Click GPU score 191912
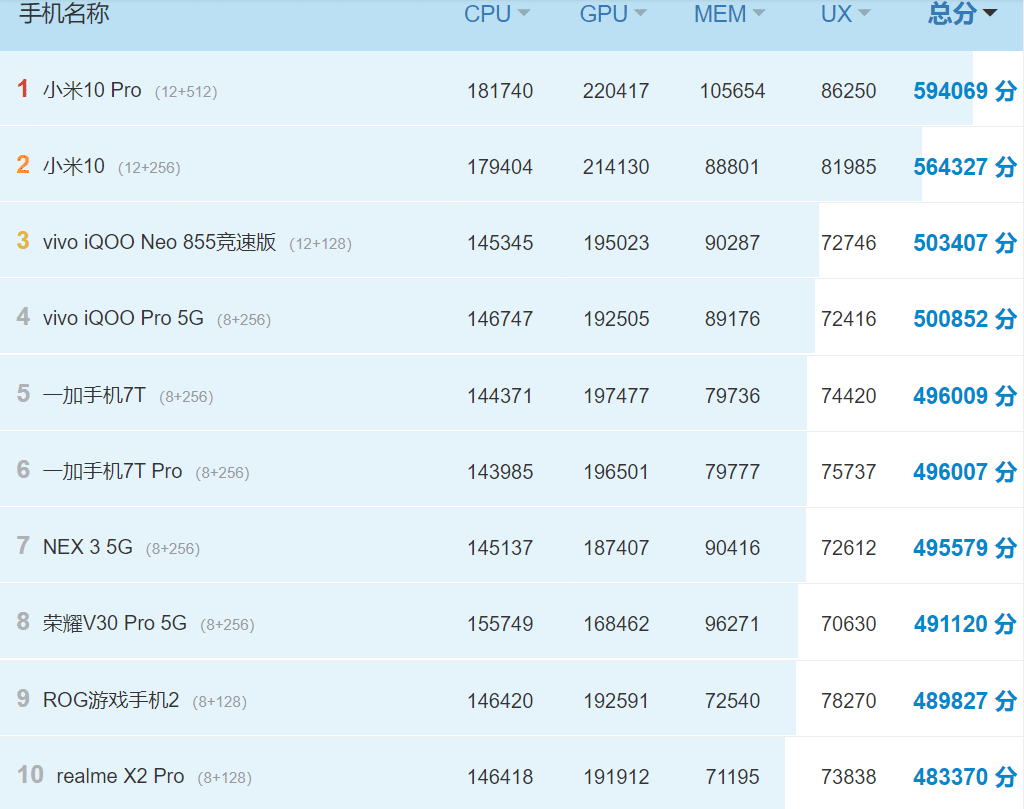The image size is (1024, 809). point(616,777)
